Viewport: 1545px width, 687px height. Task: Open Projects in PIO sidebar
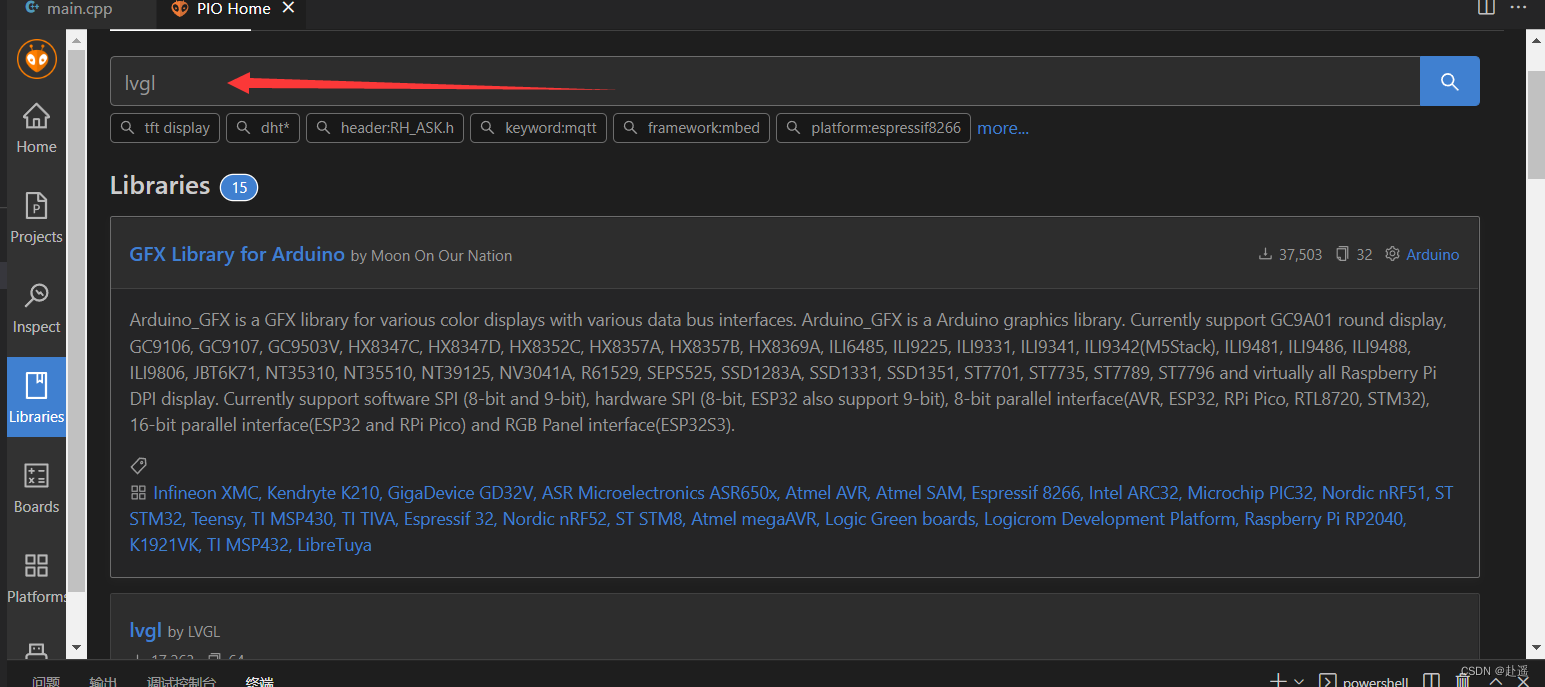(x=36, y=218)
